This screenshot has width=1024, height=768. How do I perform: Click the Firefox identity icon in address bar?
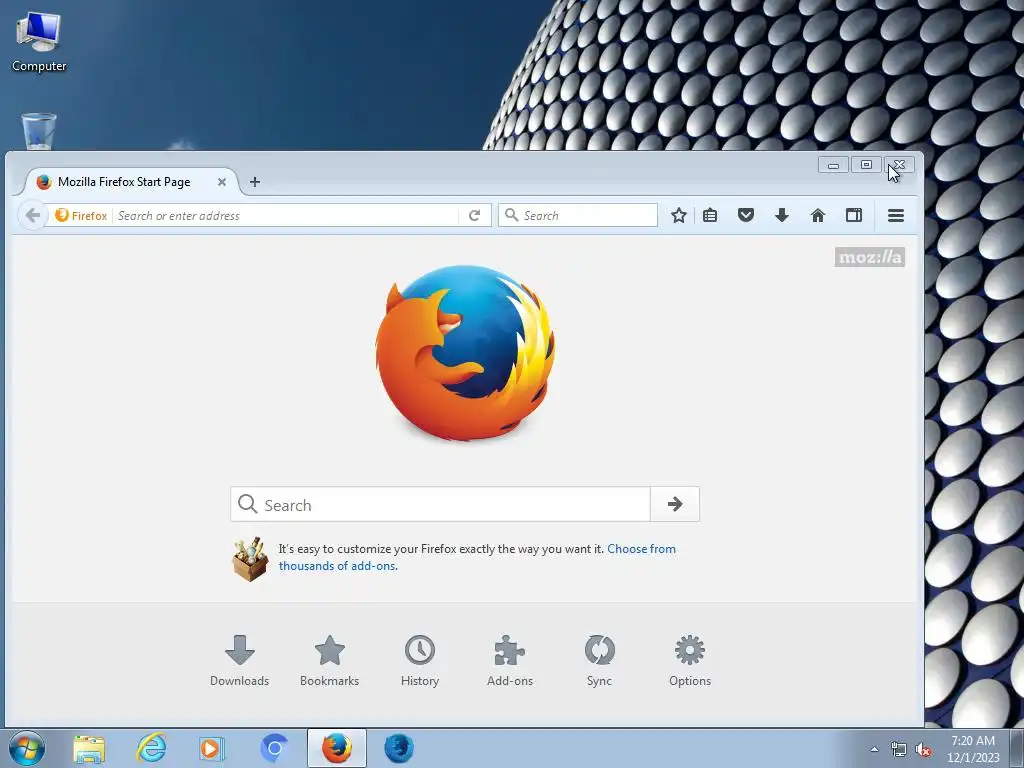81,216
